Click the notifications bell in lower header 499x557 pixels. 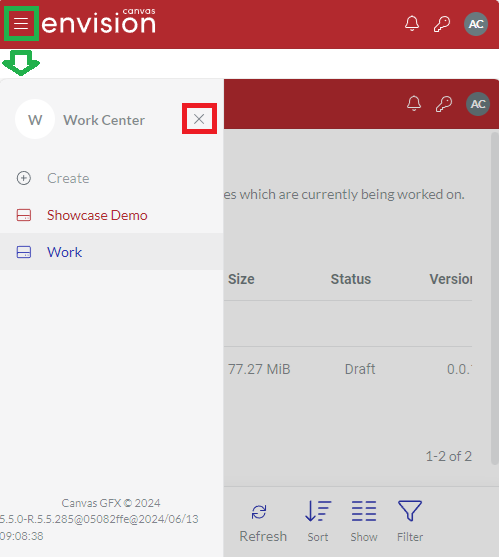414,103
